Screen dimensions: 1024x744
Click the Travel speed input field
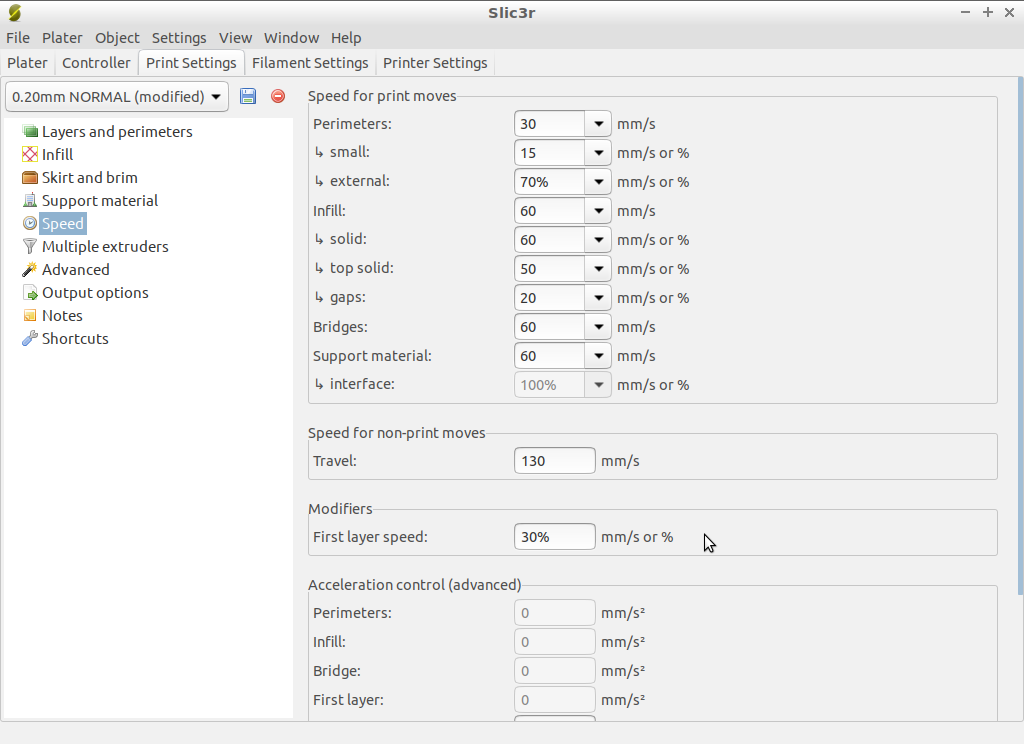(x=554, y=461)
